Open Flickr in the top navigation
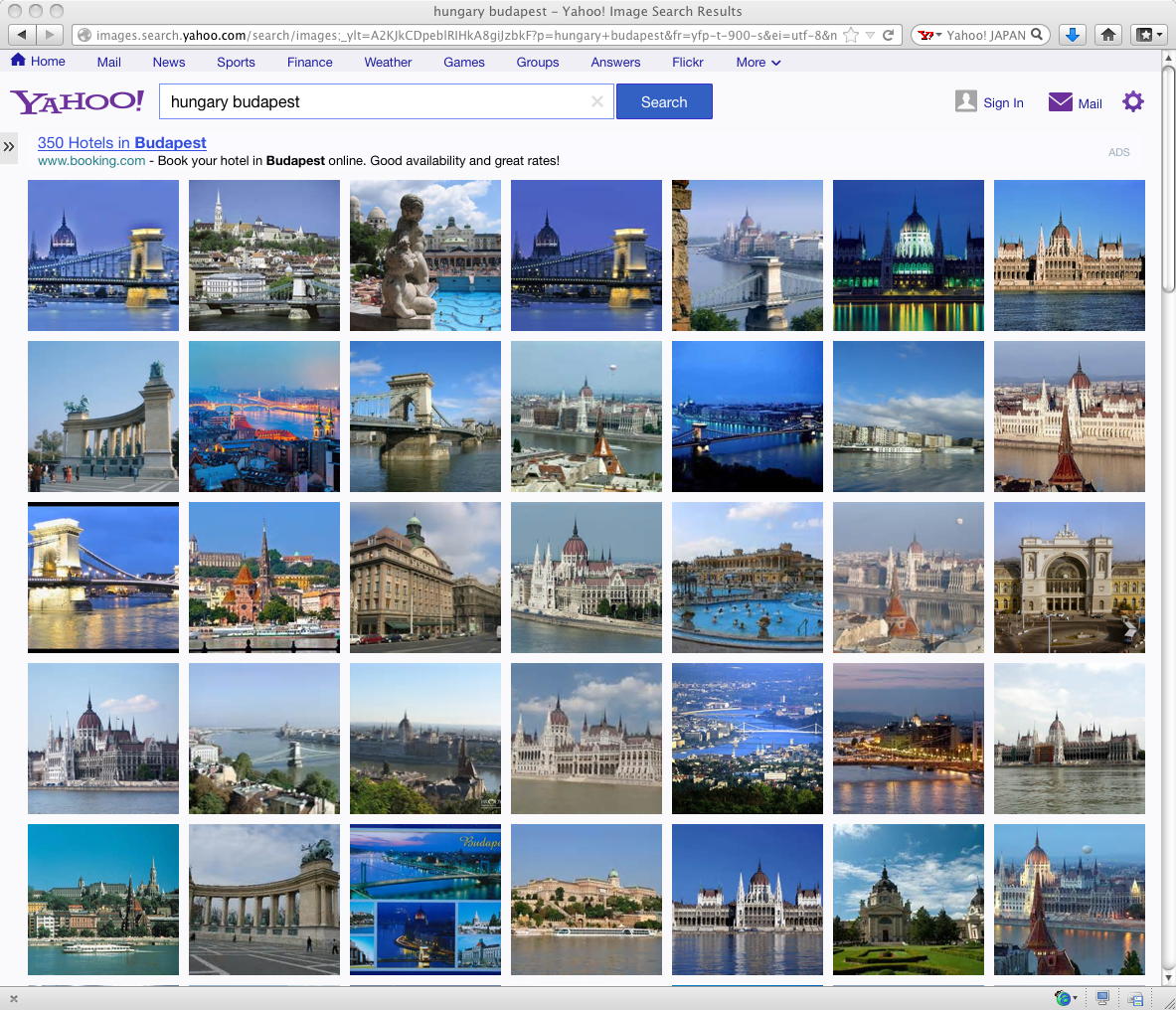Image resolution: width=1176 pixels, height=1010 pixels. [687, 63]
